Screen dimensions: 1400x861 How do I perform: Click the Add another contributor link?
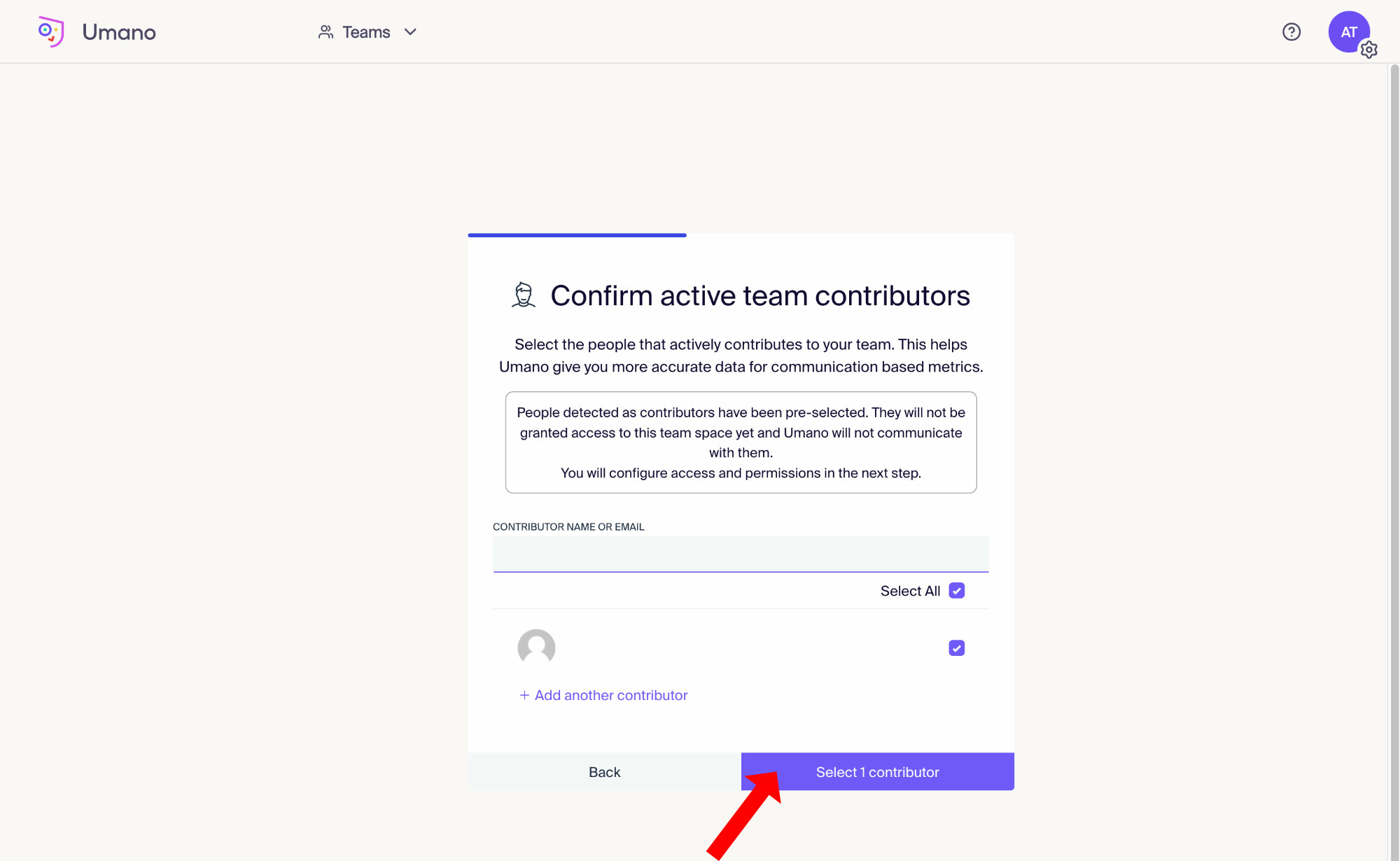(x=611, y=695)
